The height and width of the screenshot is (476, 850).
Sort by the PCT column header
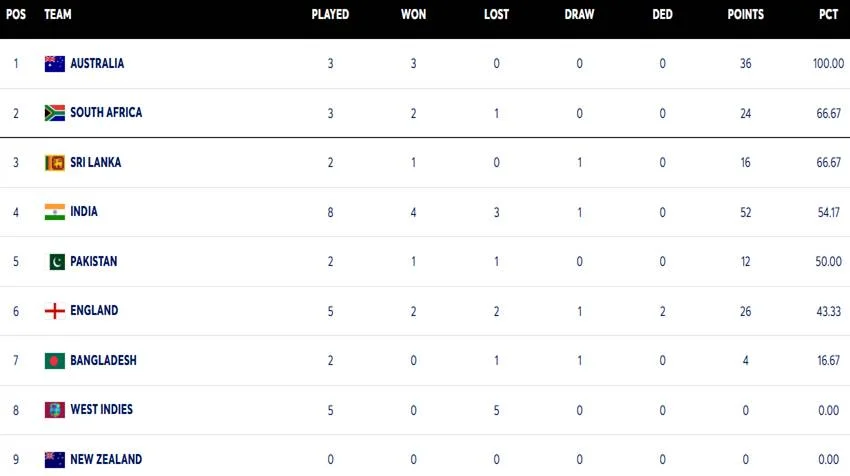829,15
